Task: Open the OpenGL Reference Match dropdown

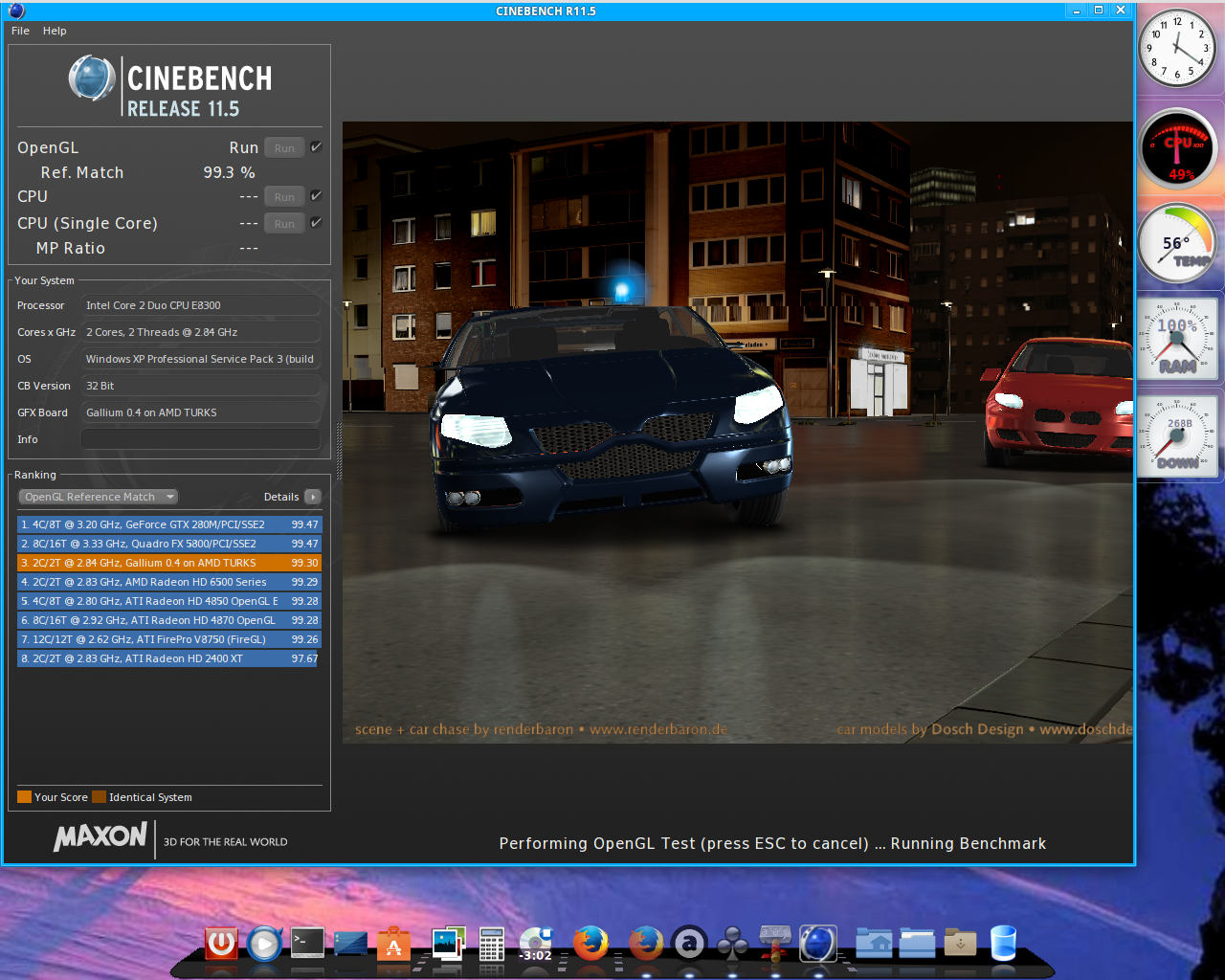Action: (99, 497)
